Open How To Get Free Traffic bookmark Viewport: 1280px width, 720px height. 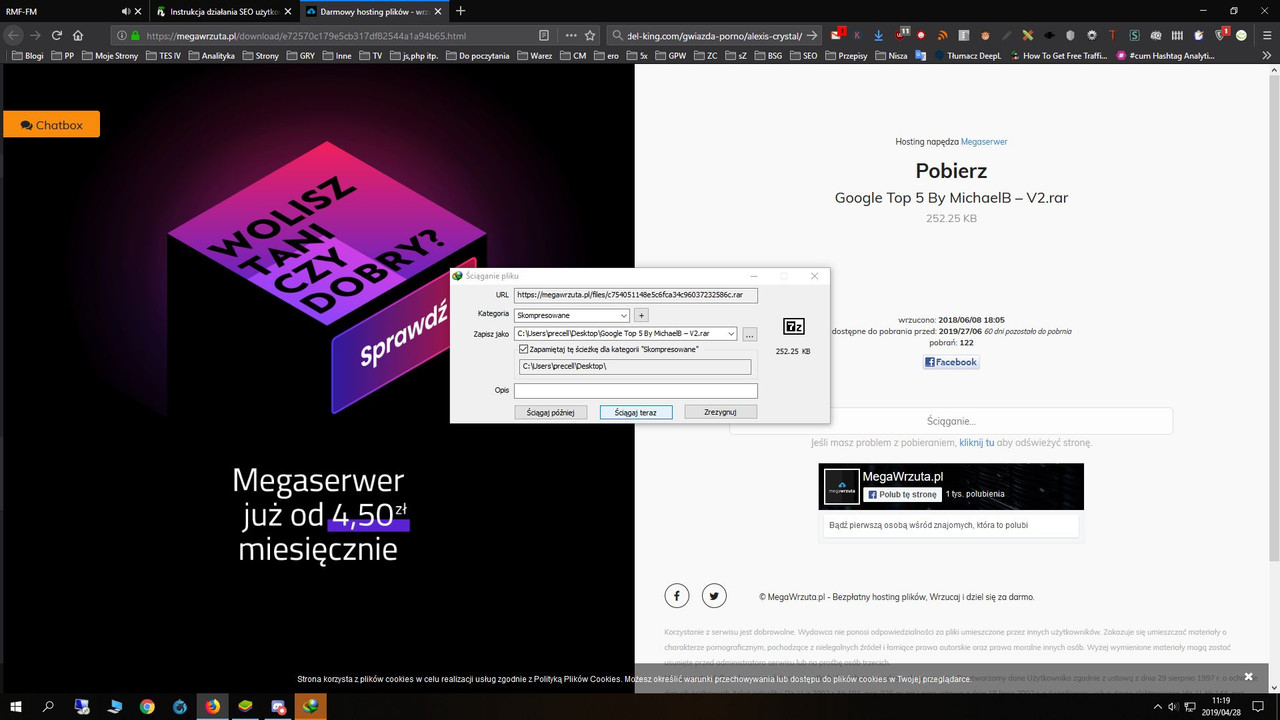1057,56
